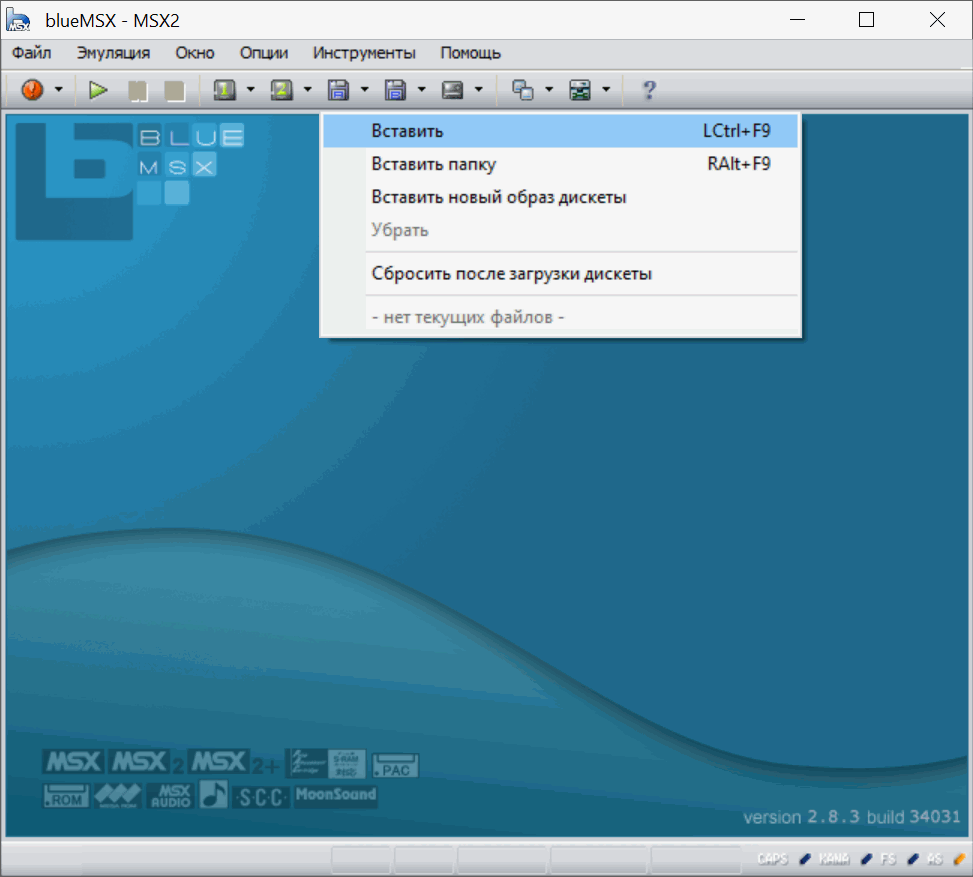Expand cartridge slot 1 dropdown arrow
This screenshot has width=973, height=877.
(251, 89)
